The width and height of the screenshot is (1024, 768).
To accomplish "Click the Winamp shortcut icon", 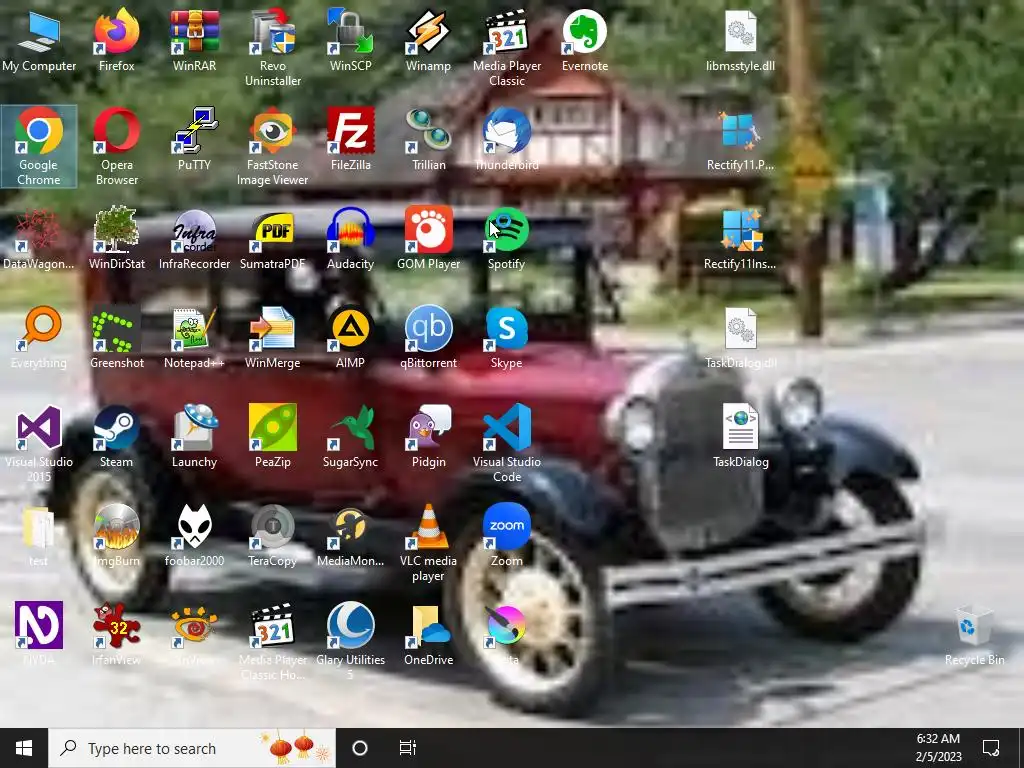I will [428, 33].
